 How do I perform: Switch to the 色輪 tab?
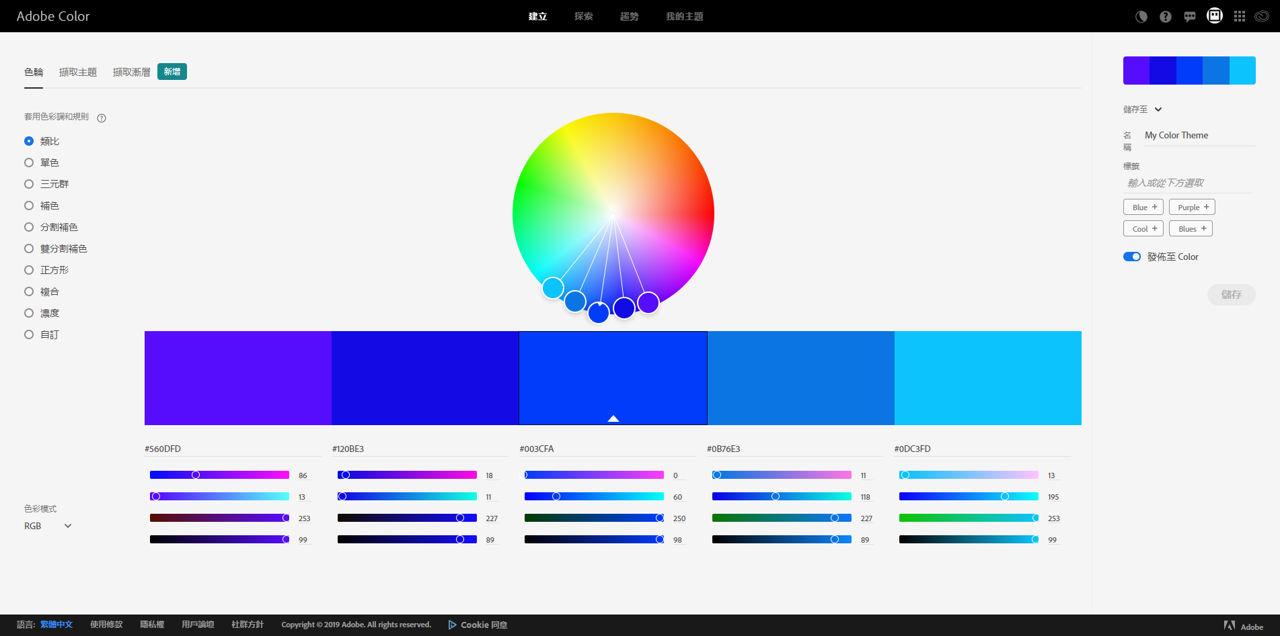pyautogui.click(x=33, y=72)
